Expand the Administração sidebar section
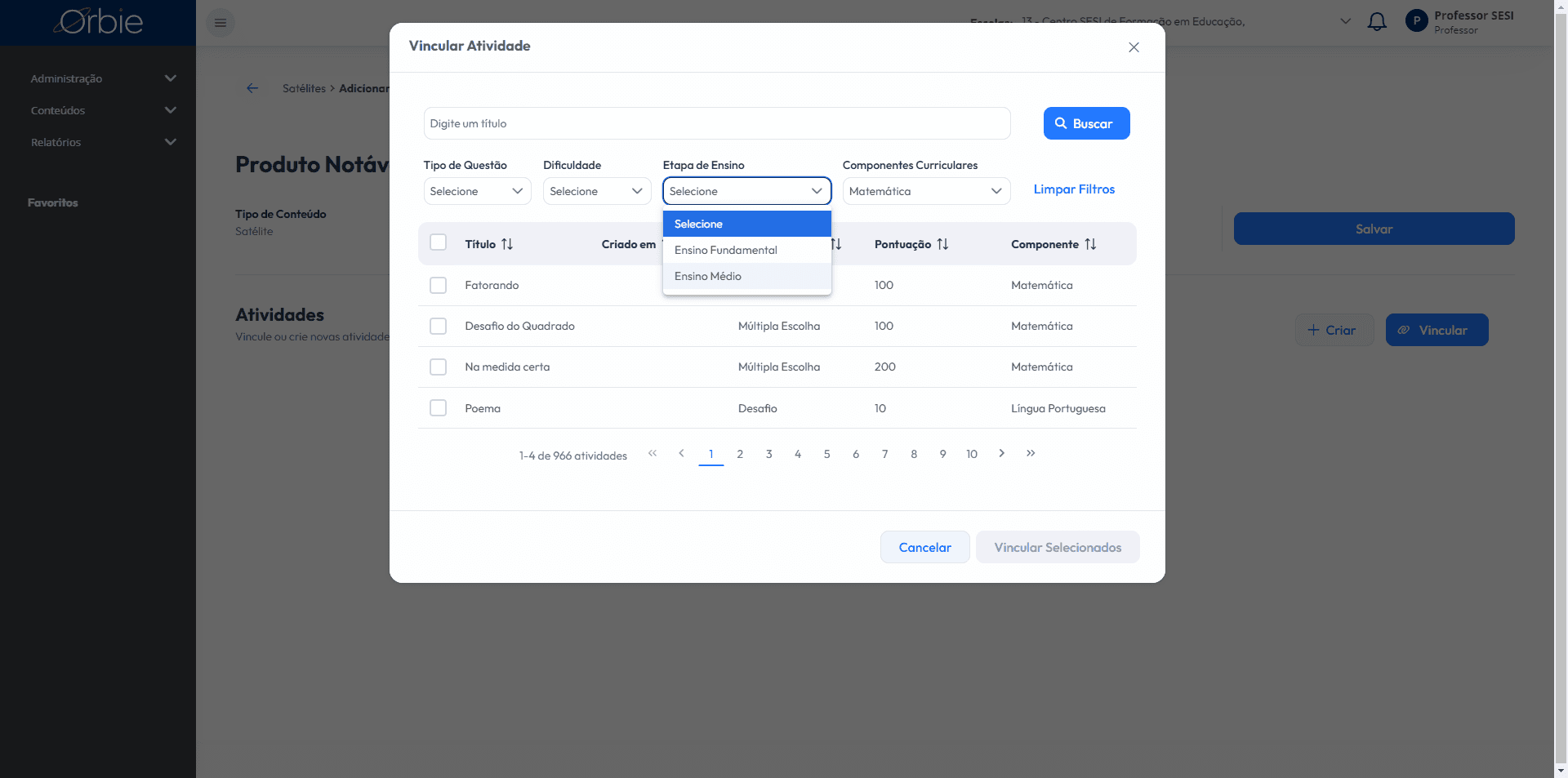The height and width of the screenshot is (778, 1568). [x=103, y=78]
